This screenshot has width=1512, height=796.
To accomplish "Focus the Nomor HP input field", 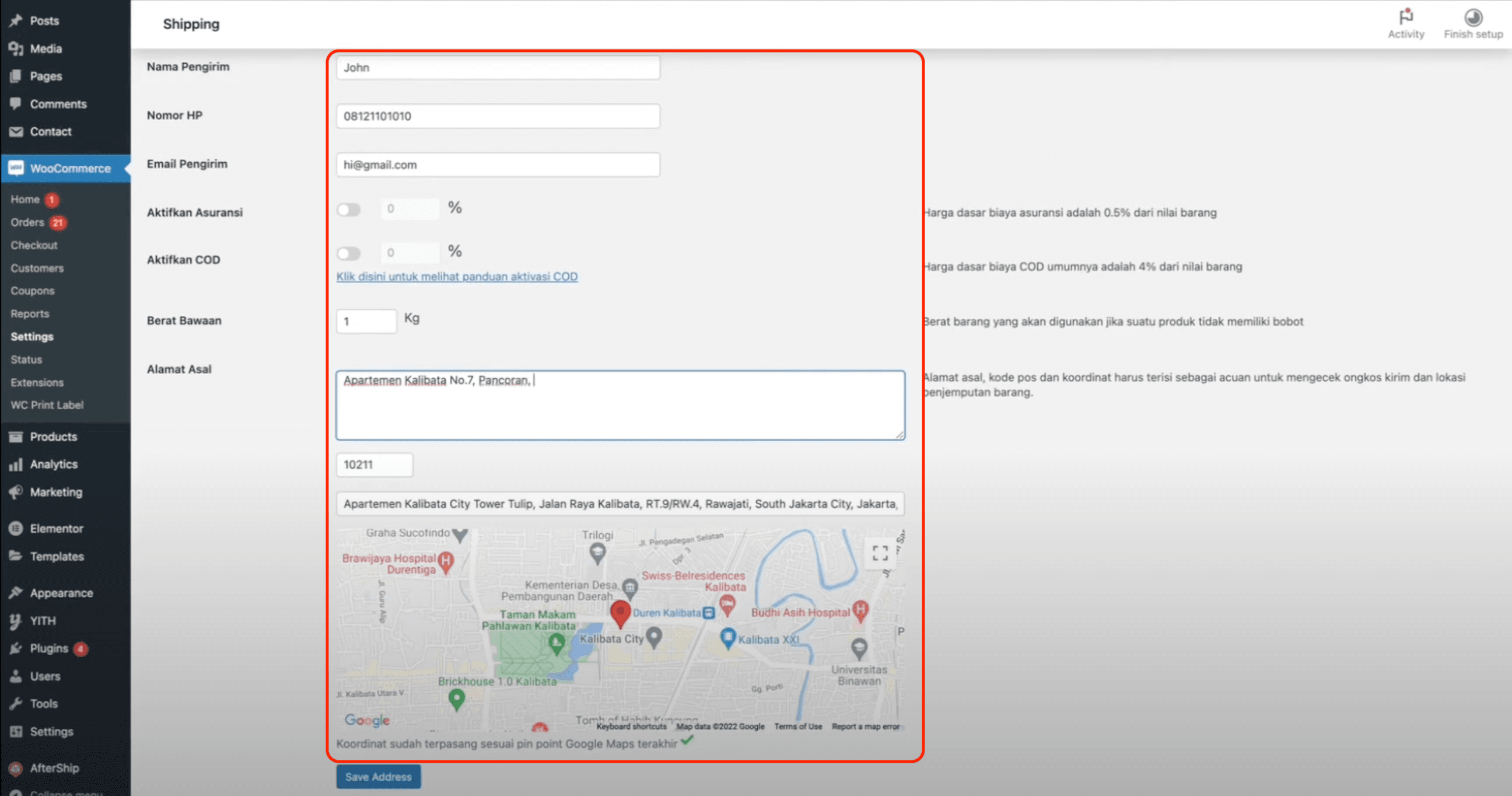I will pyautogui.click(x=498, y=116).
